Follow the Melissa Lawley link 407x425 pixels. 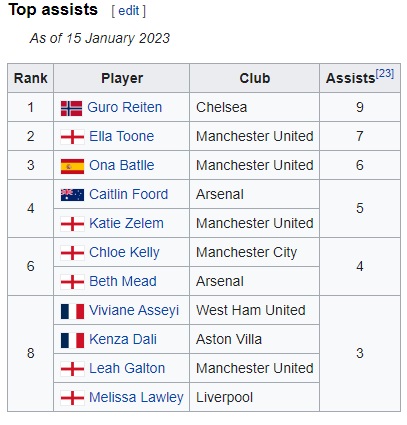point(136,397)
